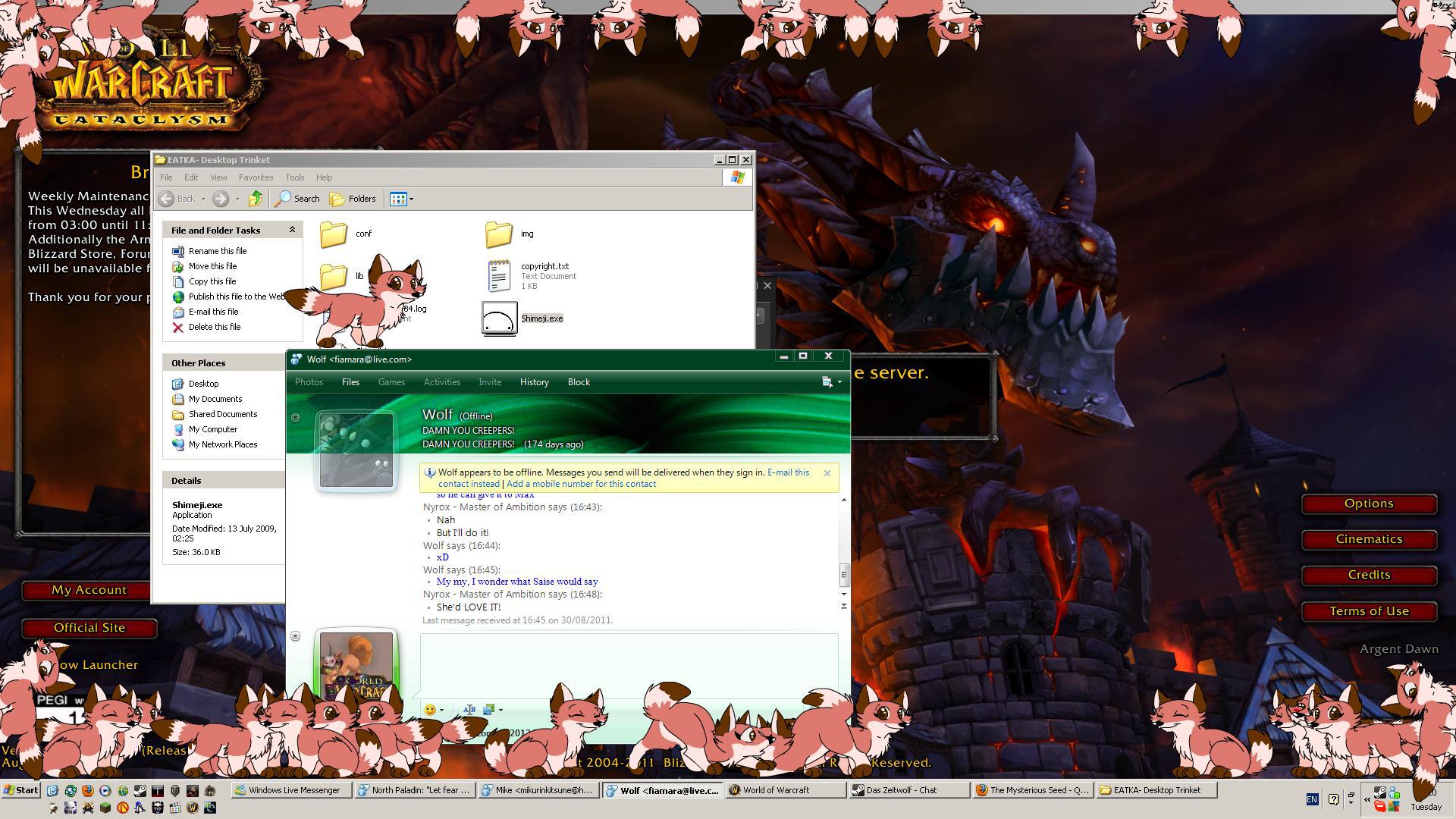This screenshot has height=819, width=1456.
Task: Click the Explorer Back arrow icon
Action: click(166, 199)
